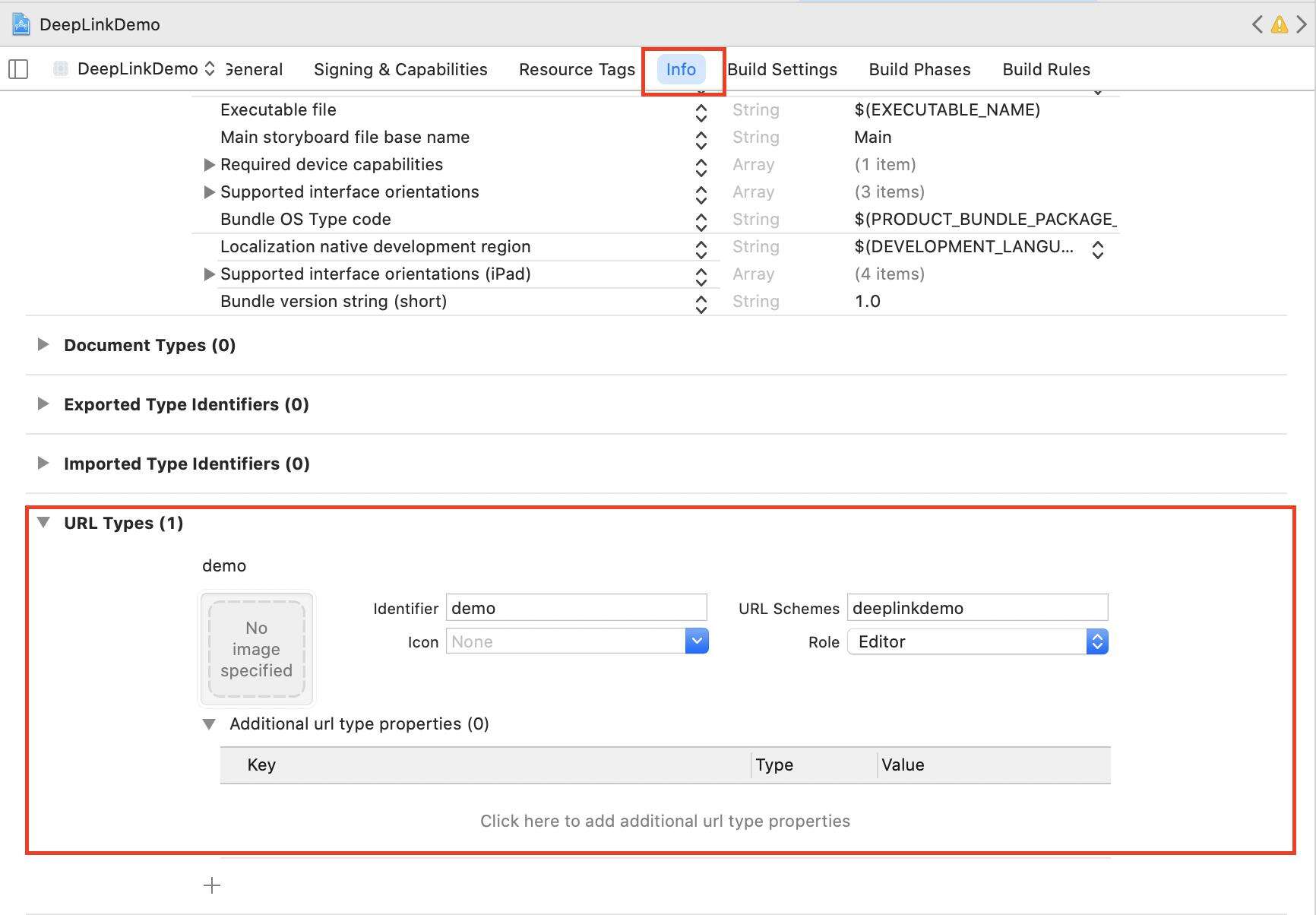
Task: Click key stepper for Bundle OS Type code
Action: pyautogui.click(x=701, y=222)
